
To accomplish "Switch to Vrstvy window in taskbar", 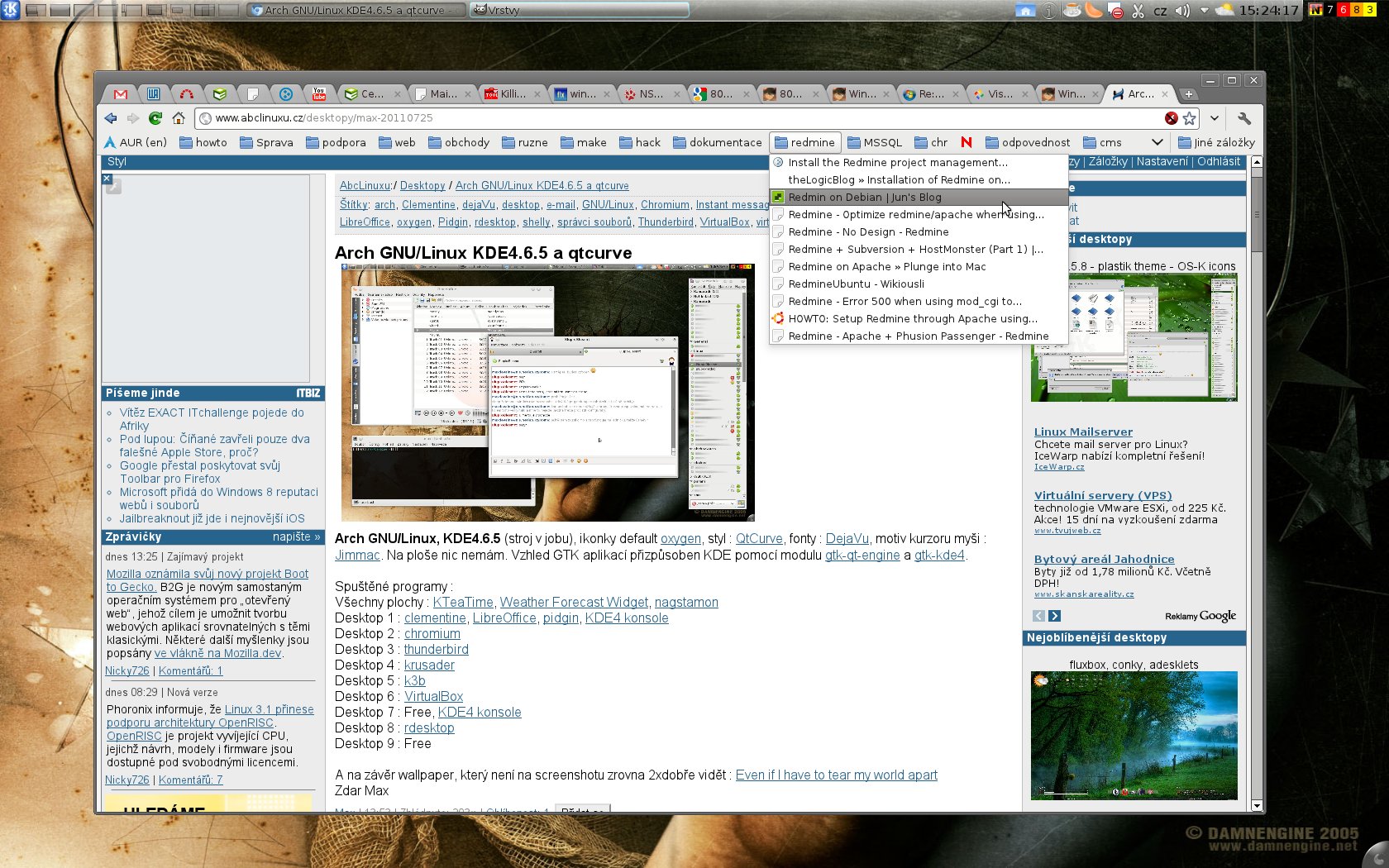I will point(579,10).
